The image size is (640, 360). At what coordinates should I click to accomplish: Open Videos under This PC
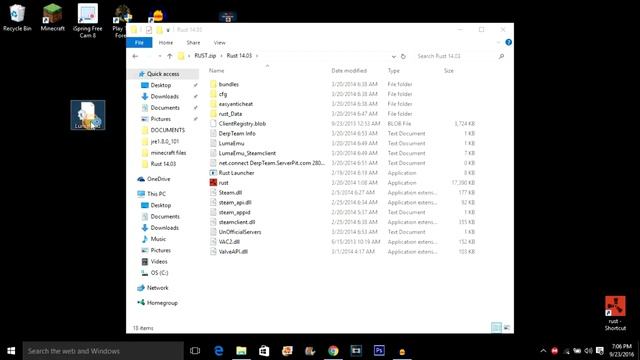[x=159, y=261]
